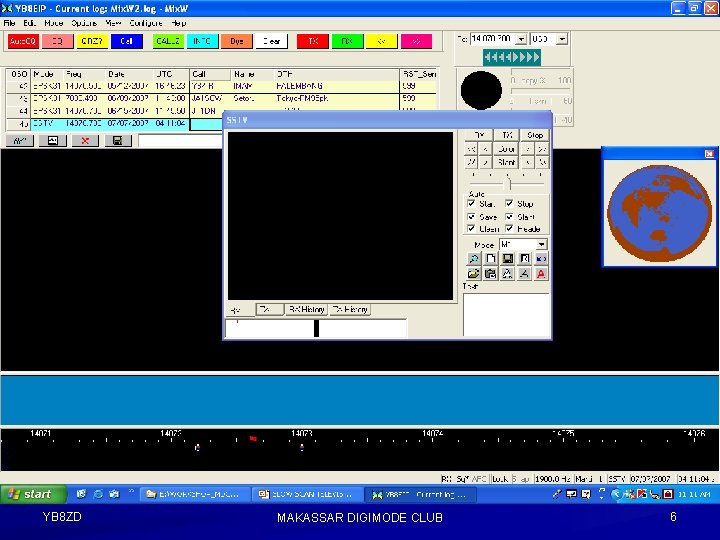Click the clipboard paste icon in the SSTV window
Viewport: 720px width, 540px height.
pos(490,274)
